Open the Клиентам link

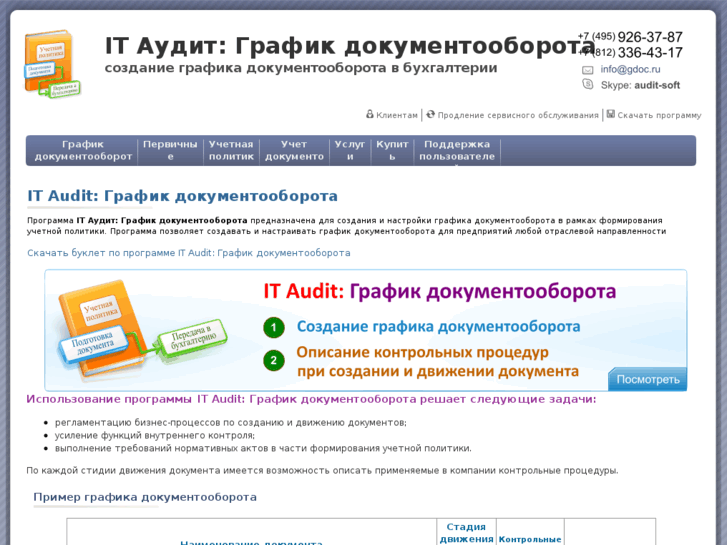click(x=397, y=115)
